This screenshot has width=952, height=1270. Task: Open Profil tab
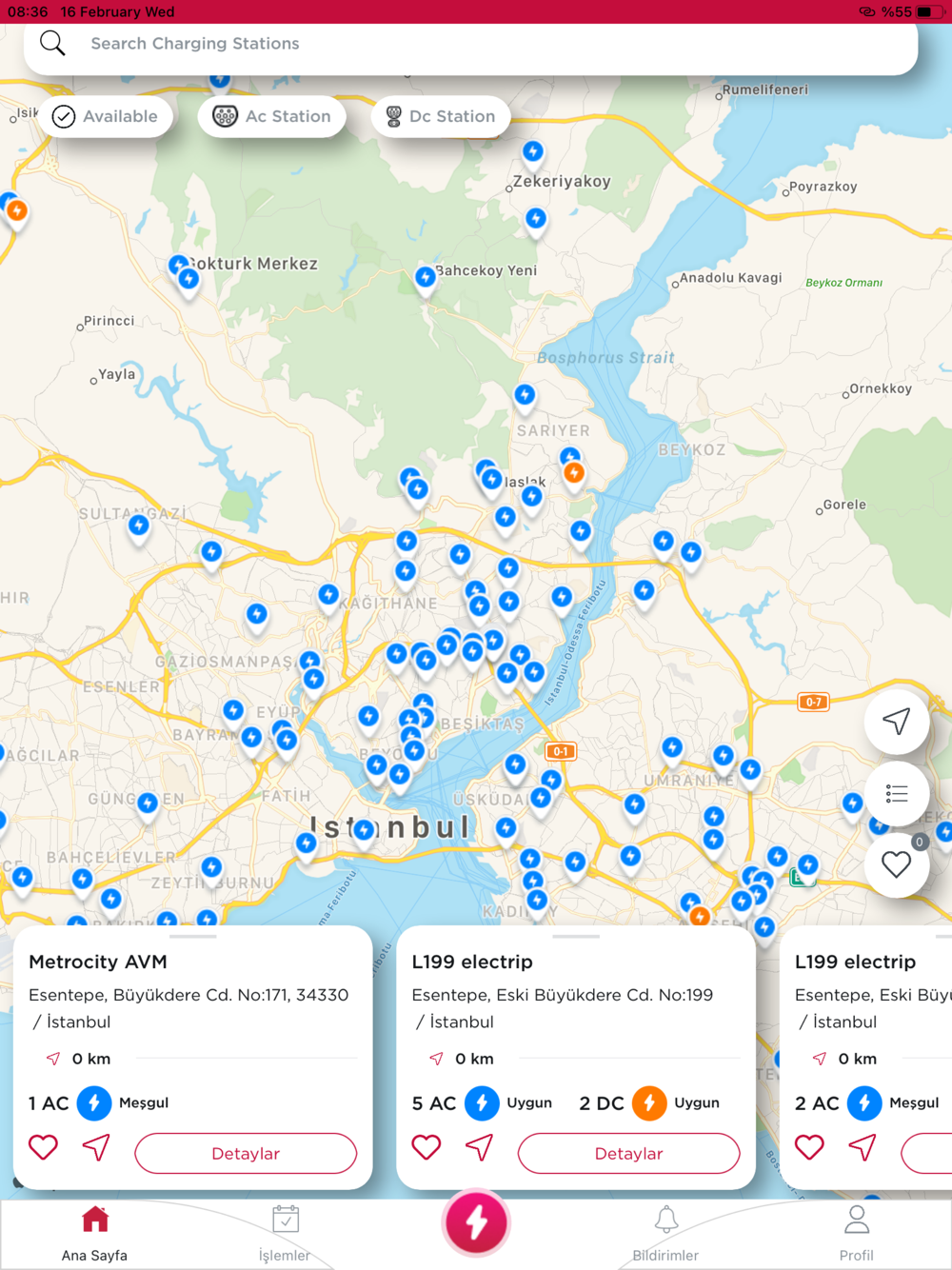[x=856, y=1235]
